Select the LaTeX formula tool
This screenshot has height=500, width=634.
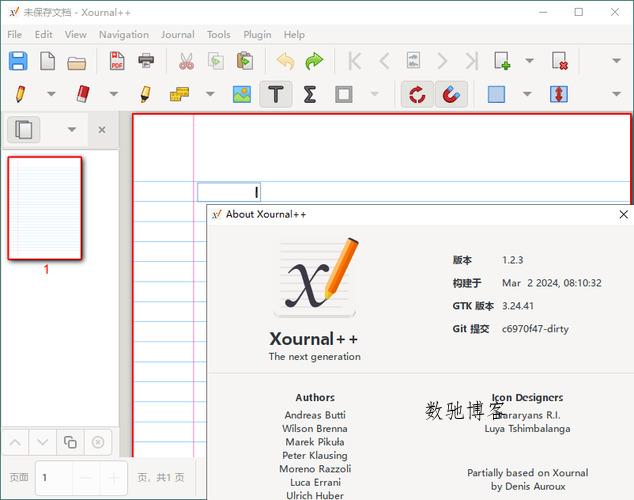310,94
